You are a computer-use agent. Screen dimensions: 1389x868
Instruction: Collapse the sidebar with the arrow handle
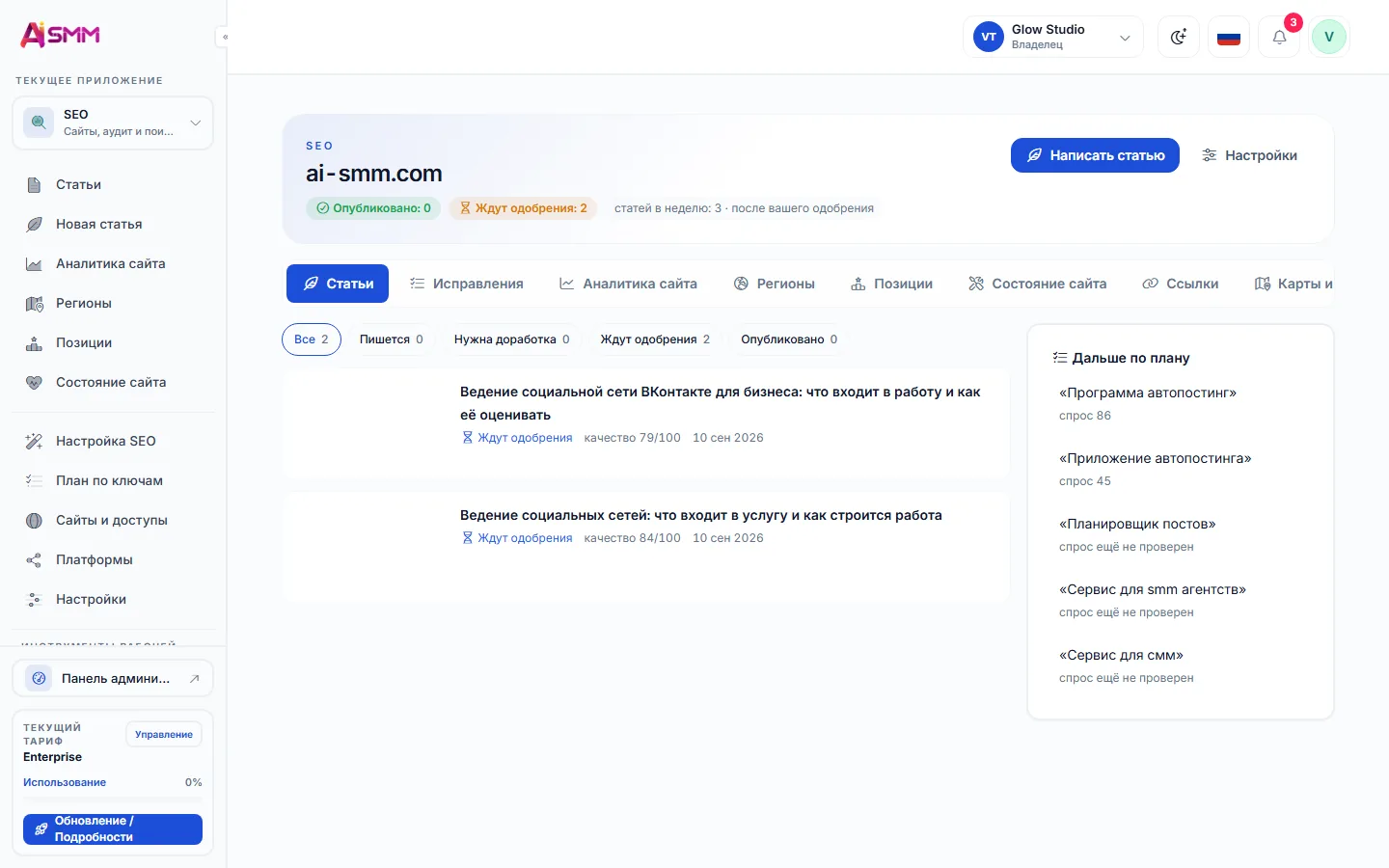coord(224,37)
